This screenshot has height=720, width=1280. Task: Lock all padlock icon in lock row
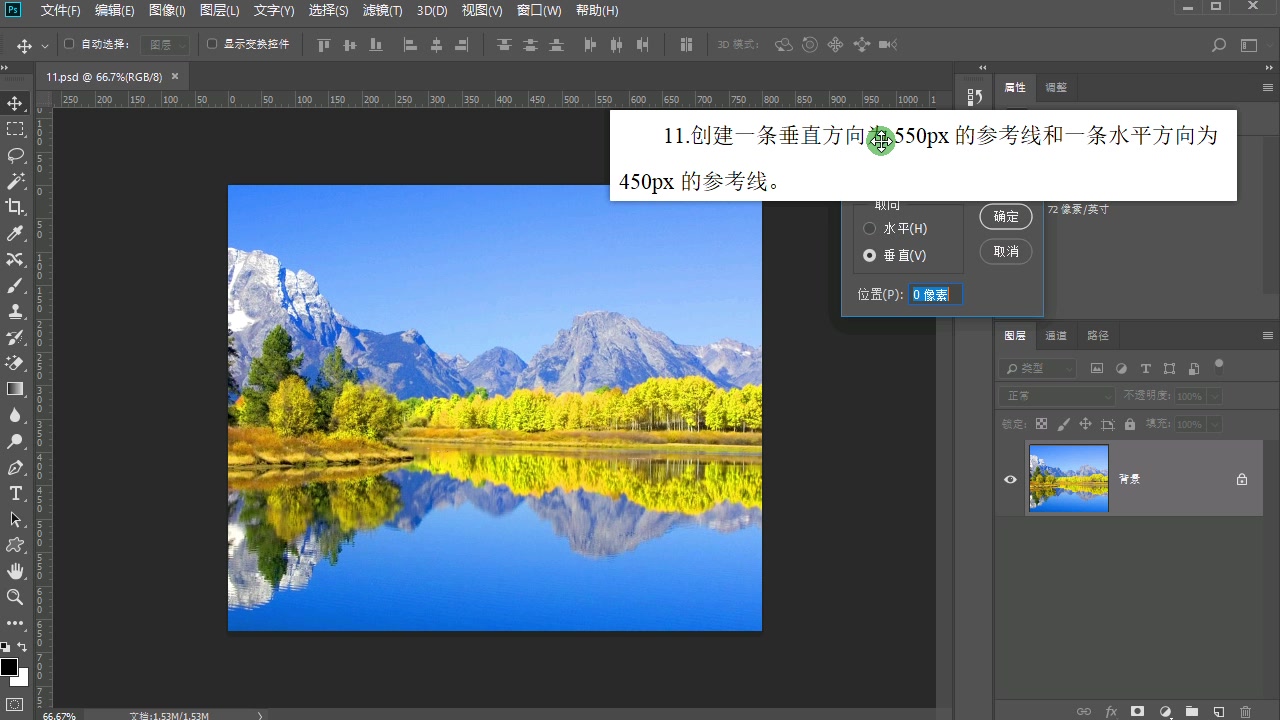click(1130, 424)
